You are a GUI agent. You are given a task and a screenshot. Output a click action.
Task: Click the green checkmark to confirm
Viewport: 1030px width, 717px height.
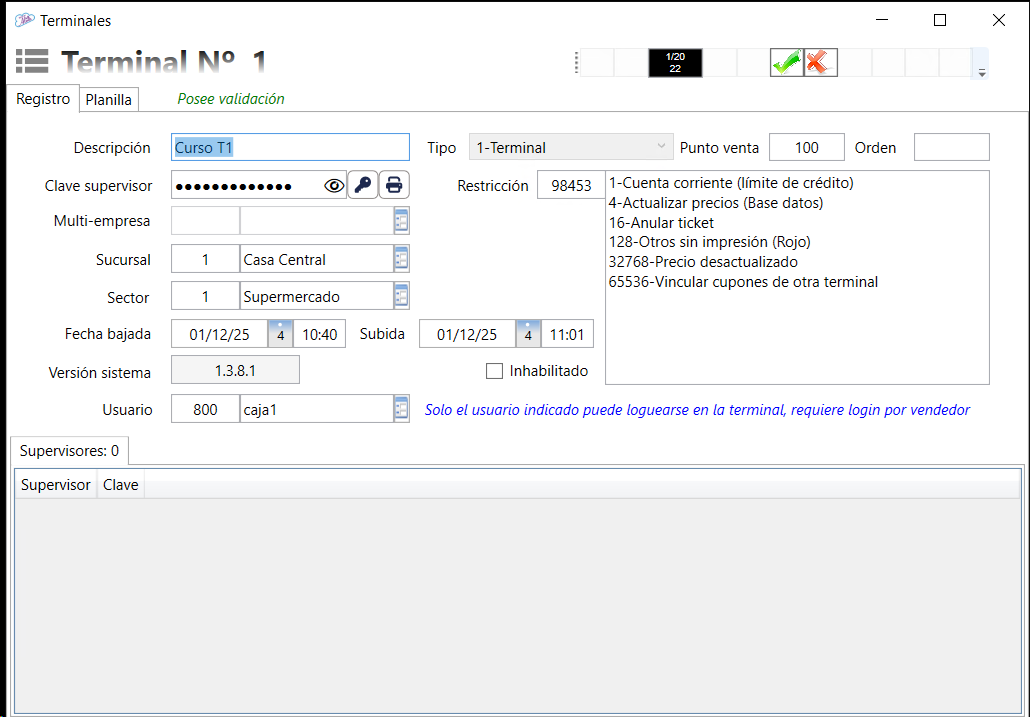(x=786, y=62)
